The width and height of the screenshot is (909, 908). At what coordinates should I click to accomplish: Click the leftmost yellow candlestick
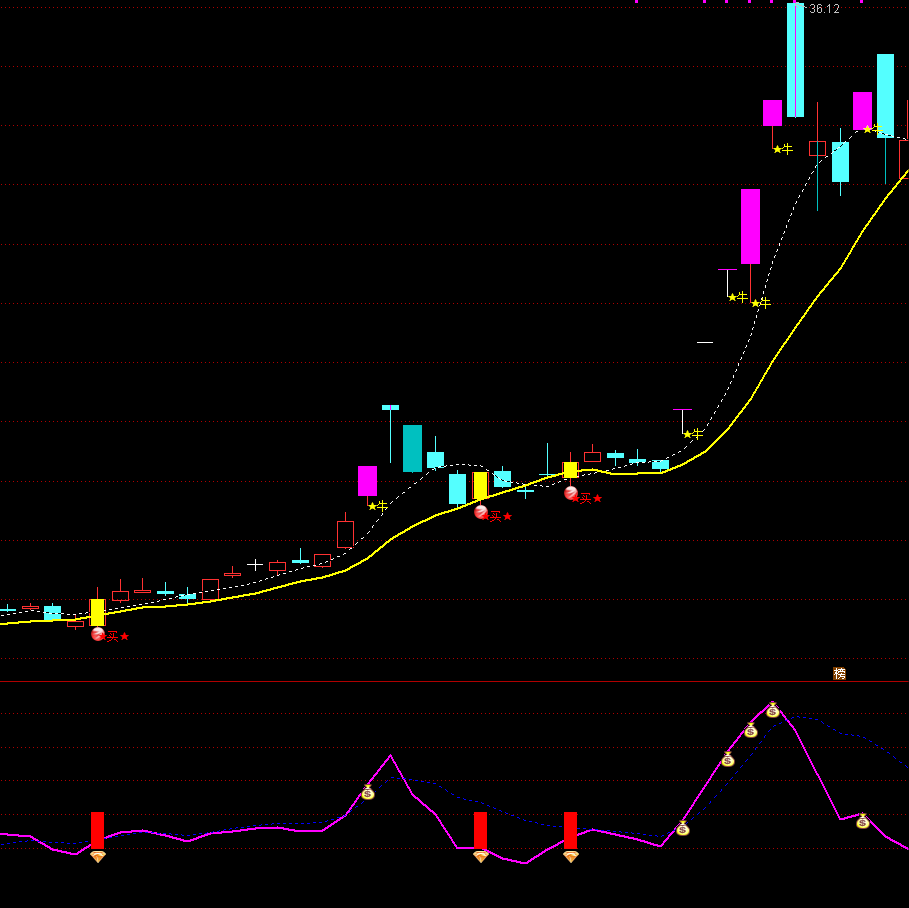click(97, 612)
